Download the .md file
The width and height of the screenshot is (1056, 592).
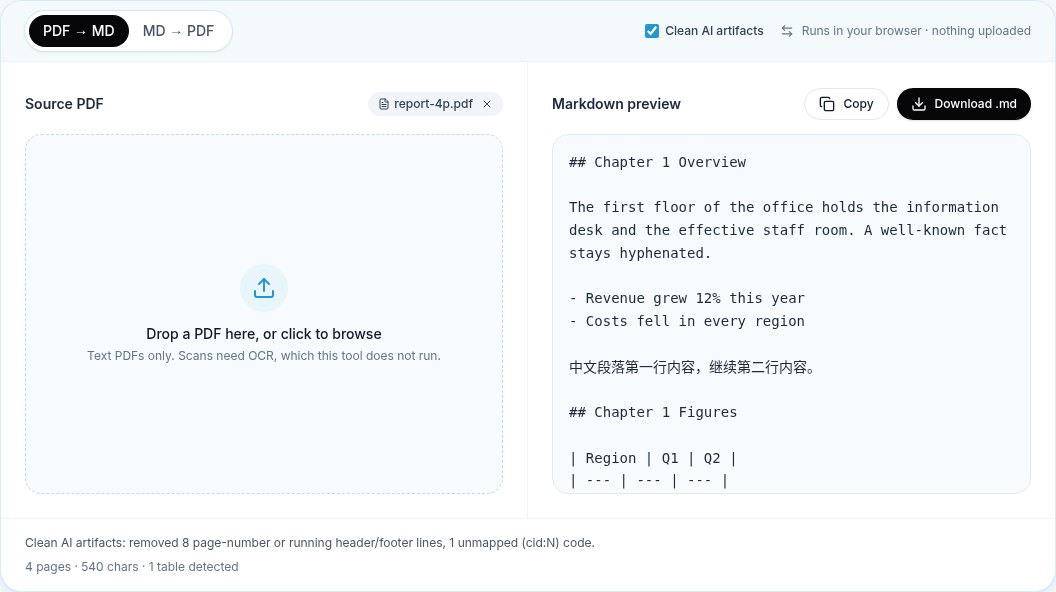tap(964, 104)
